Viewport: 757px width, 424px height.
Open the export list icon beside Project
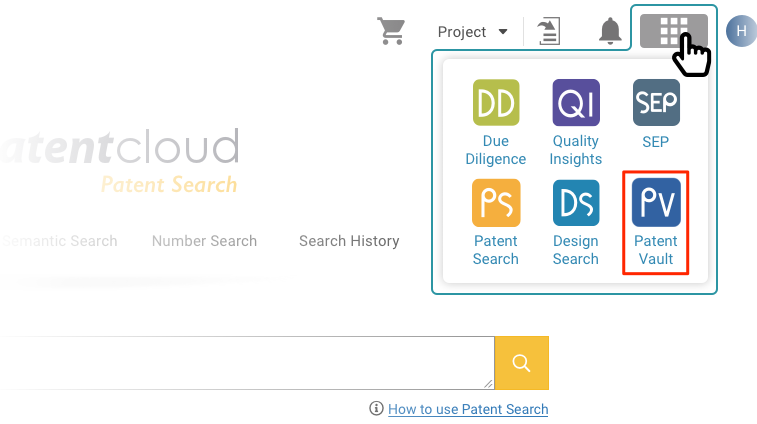549,31
